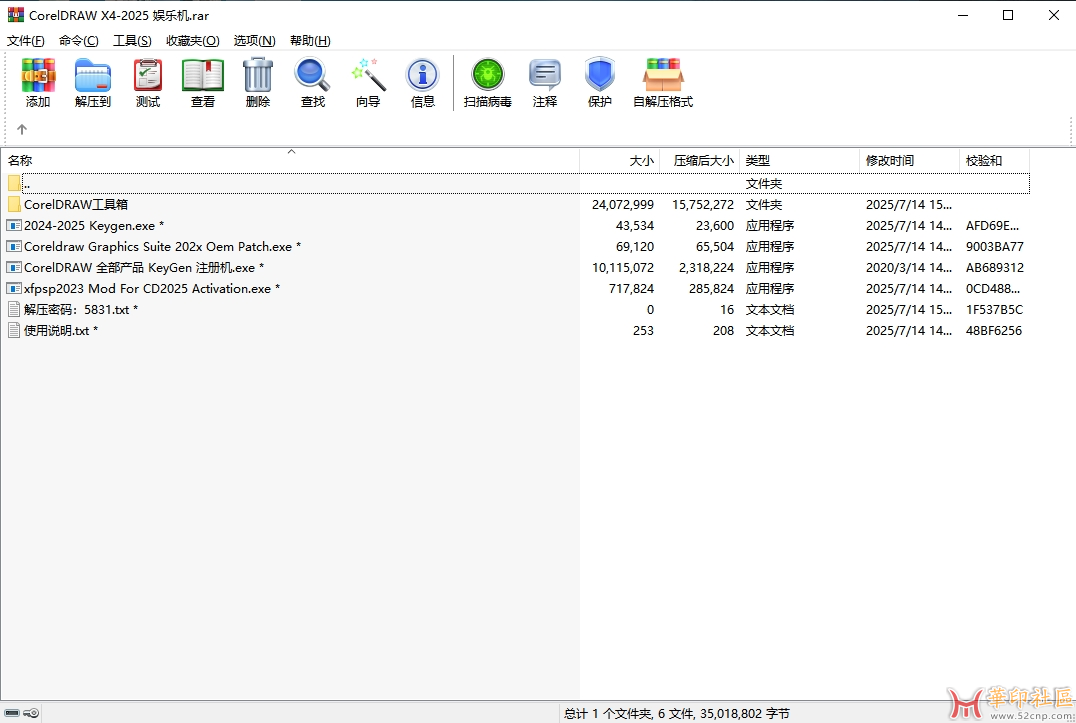
Task: Select the CorelDRAW工具箱 folder name
Action: [75, 204]
